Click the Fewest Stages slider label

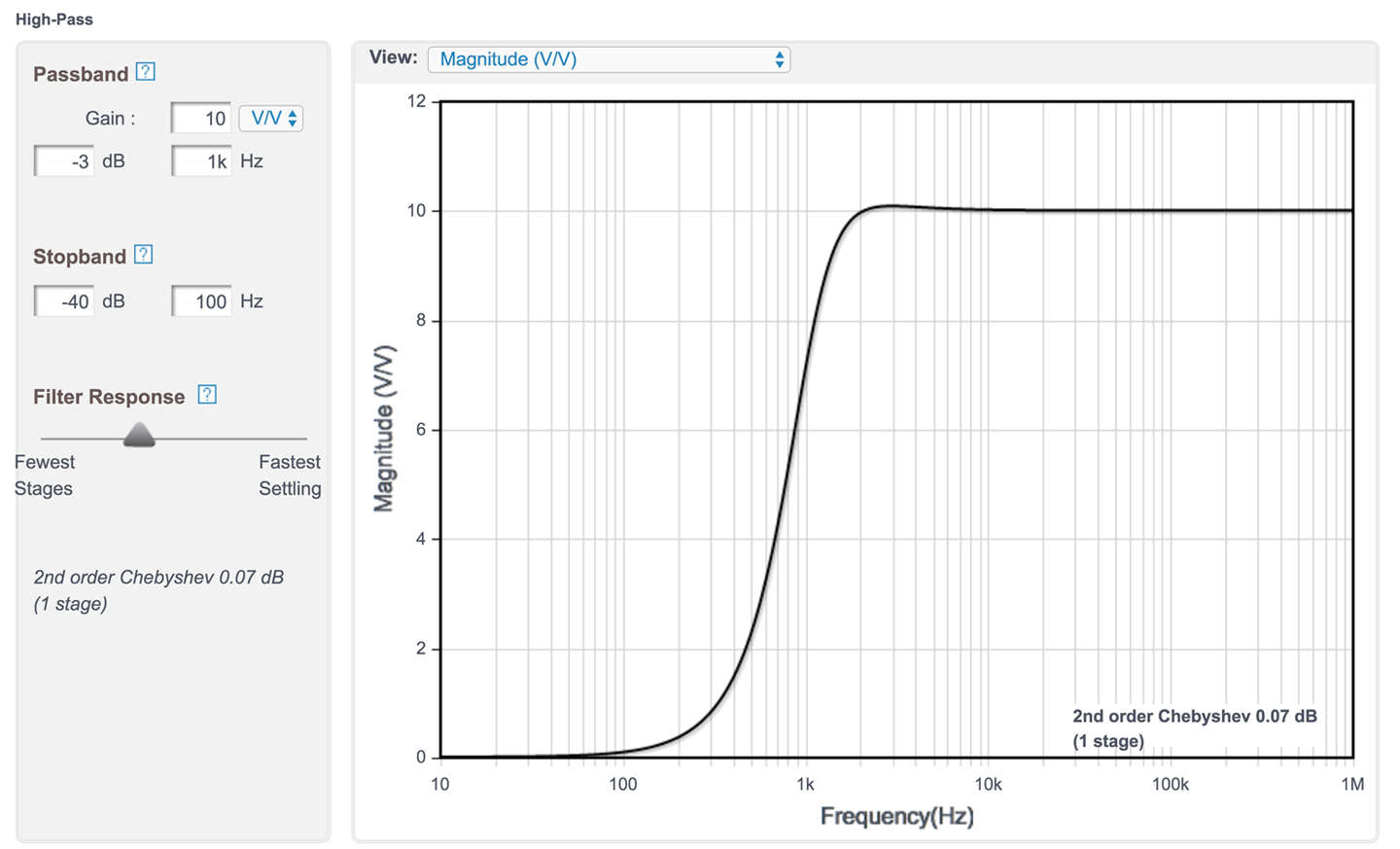[x=44, y=476]
